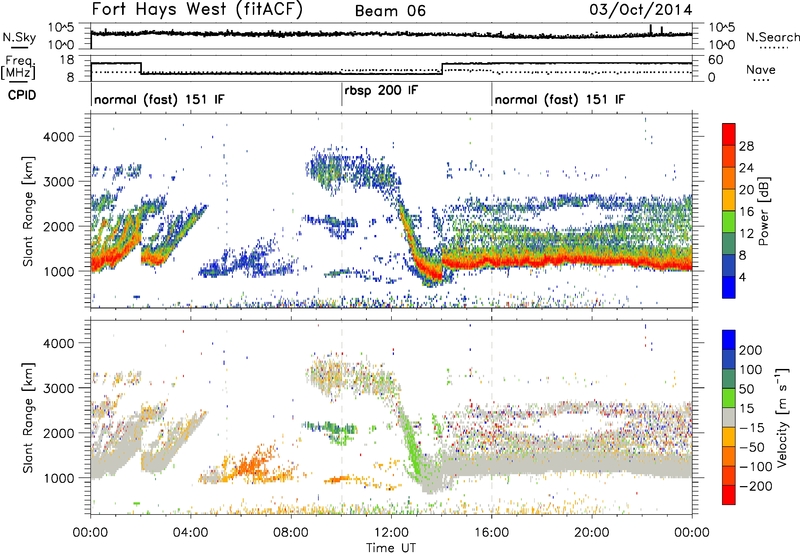Click 'Slant Range [km]' label of power panel
The width and height of the screenshot is (800, 554).
click(x=28, y=211)
